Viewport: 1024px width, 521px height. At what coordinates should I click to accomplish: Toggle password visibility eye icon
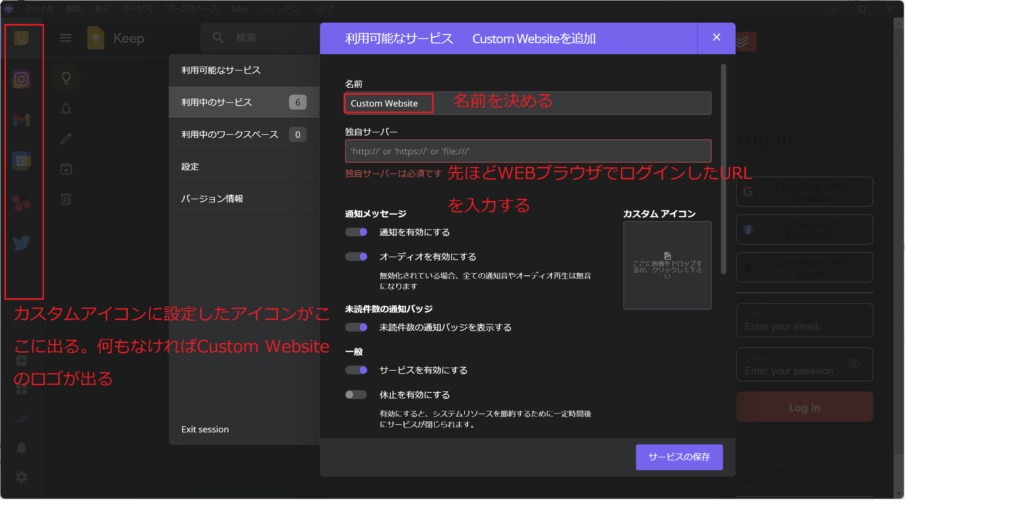[853, 364]
